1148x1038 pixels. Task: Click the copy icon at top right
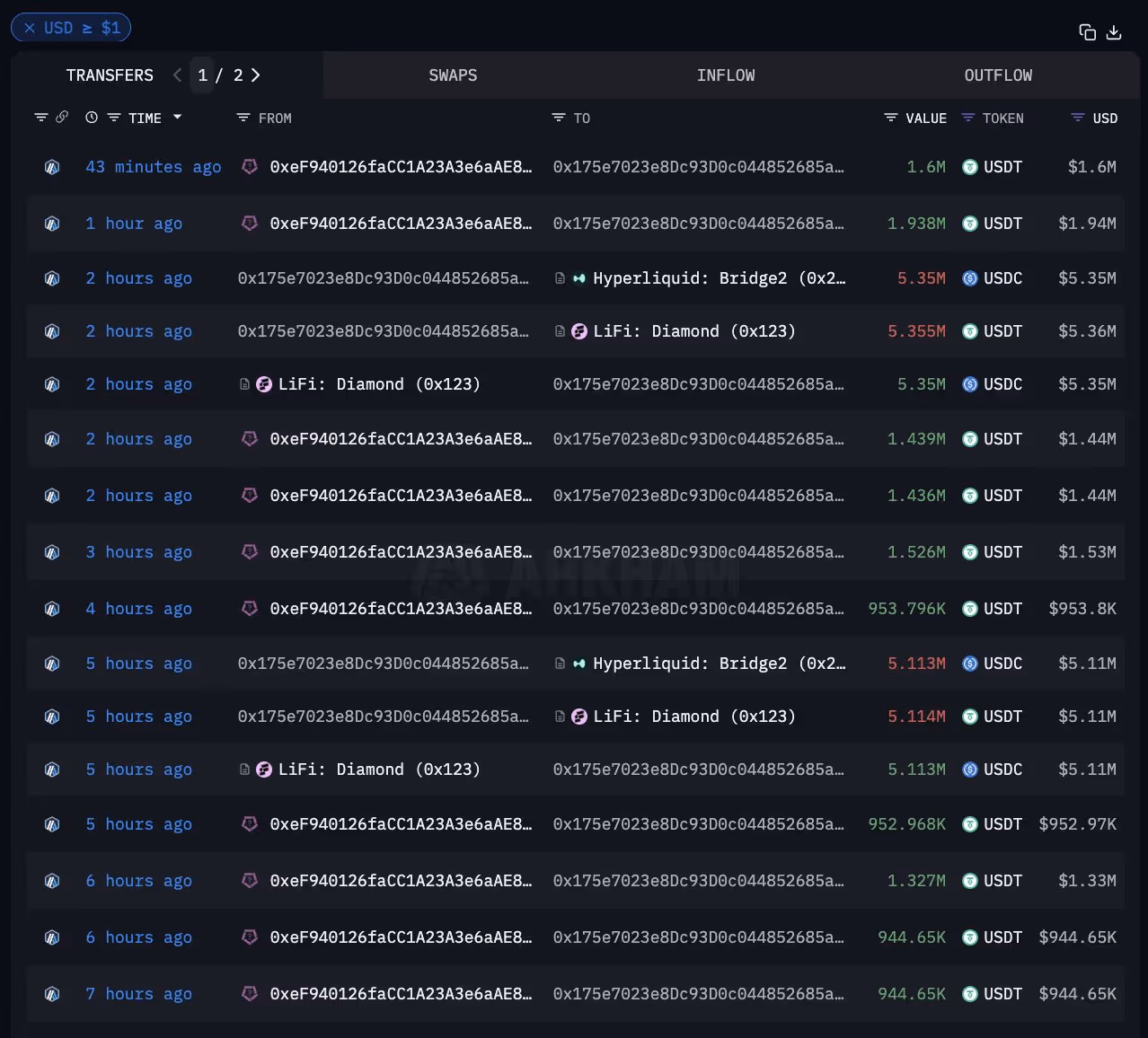pyautogui.click(x=1086, y=31)
